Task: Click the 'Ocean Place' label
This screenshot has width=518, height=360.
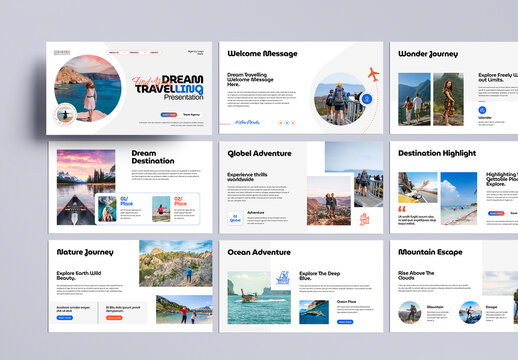Action: (x=346, y=302)
